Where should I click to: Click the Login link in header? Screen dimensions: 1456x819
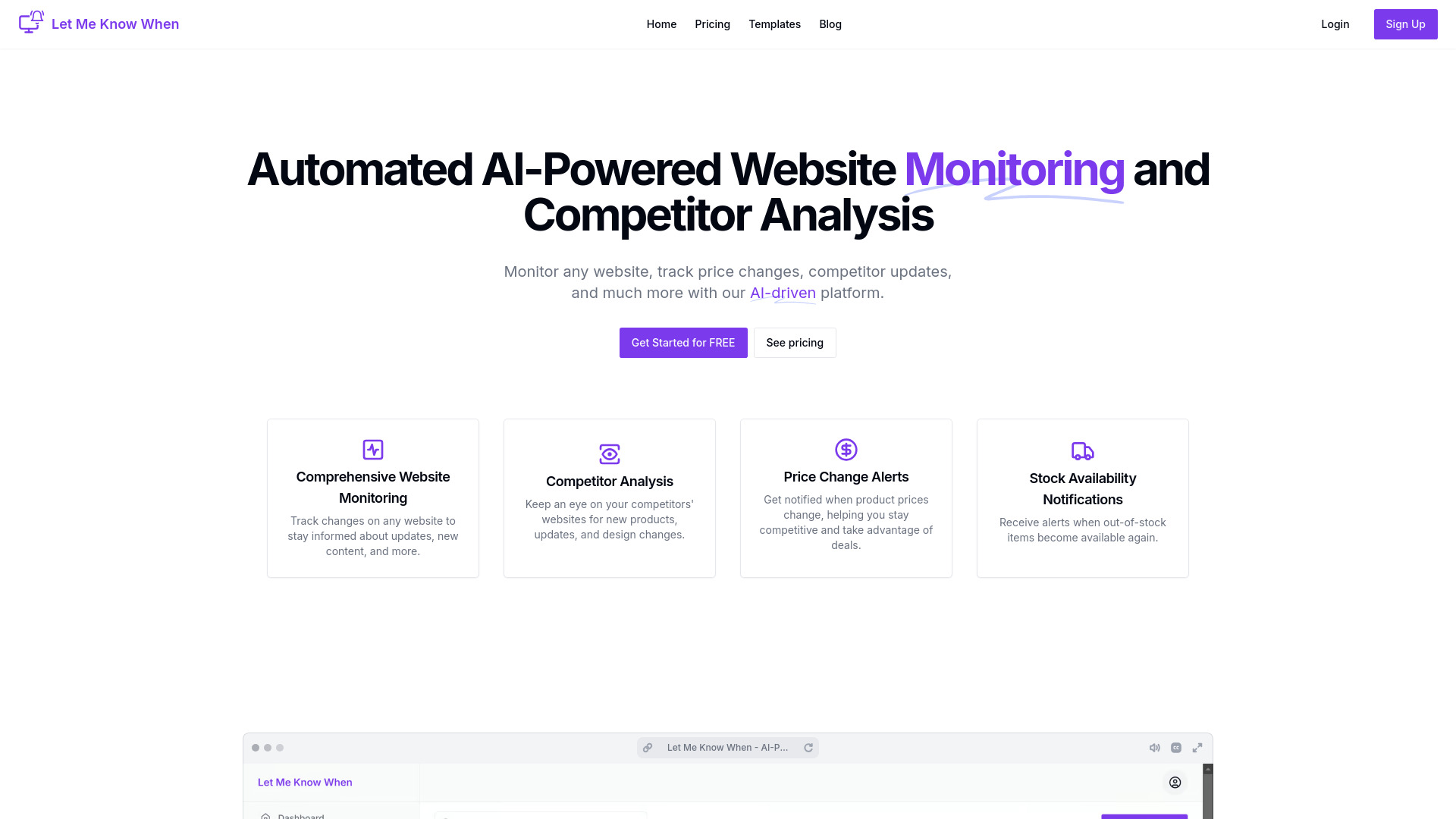[1335, 23]
